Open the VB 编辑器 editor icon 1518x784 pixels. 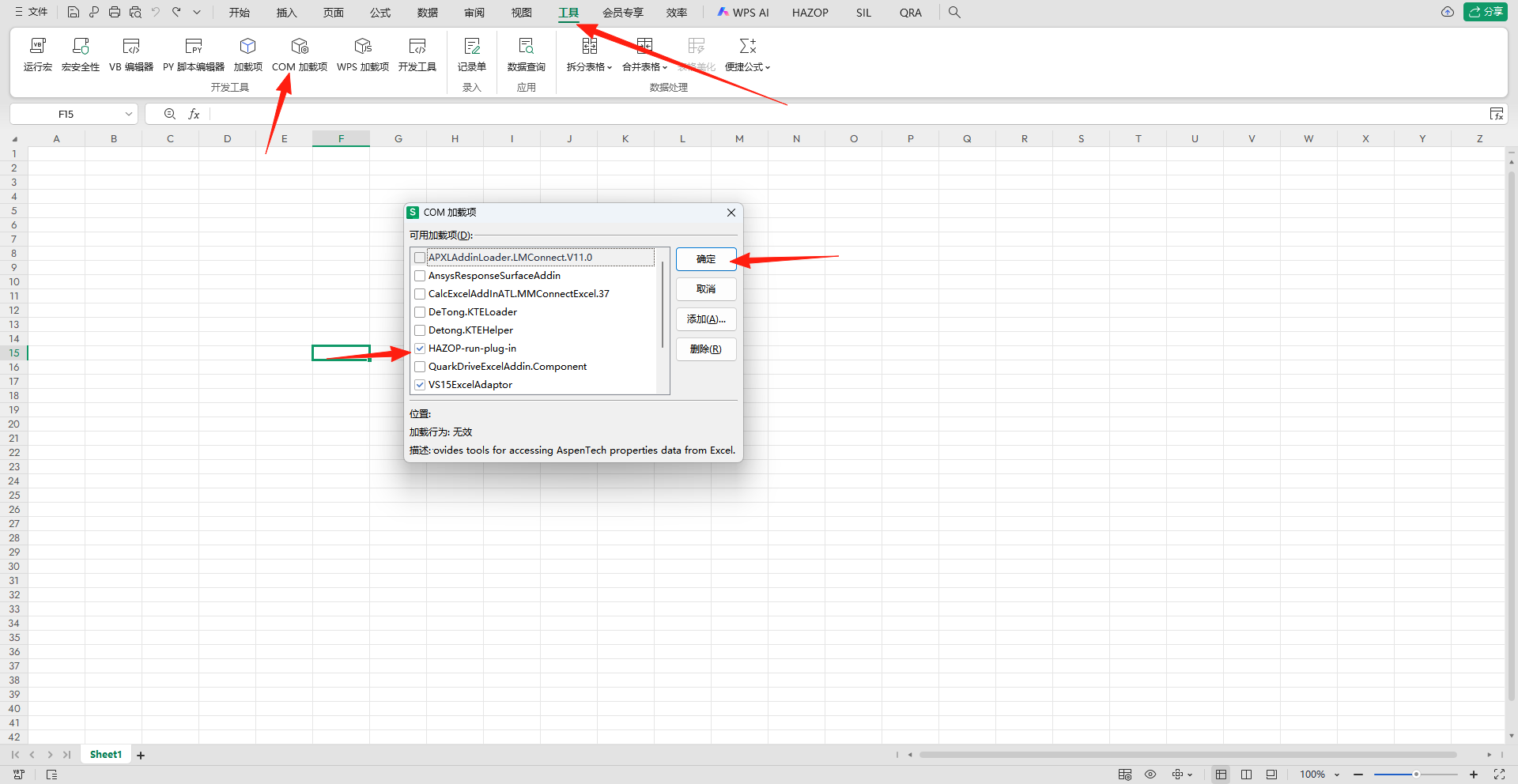point(131,54)
